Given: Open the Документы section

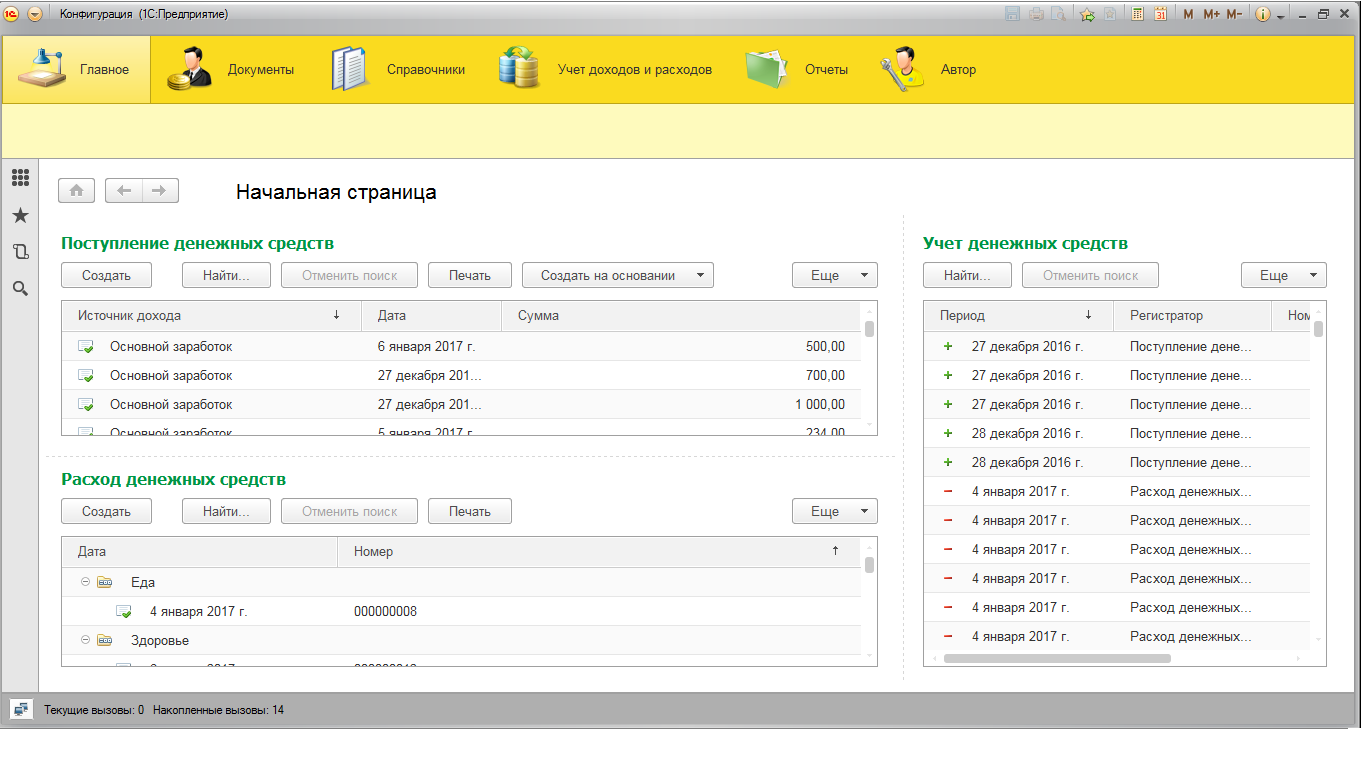Looking at the screenshot, I should (230, 69).
